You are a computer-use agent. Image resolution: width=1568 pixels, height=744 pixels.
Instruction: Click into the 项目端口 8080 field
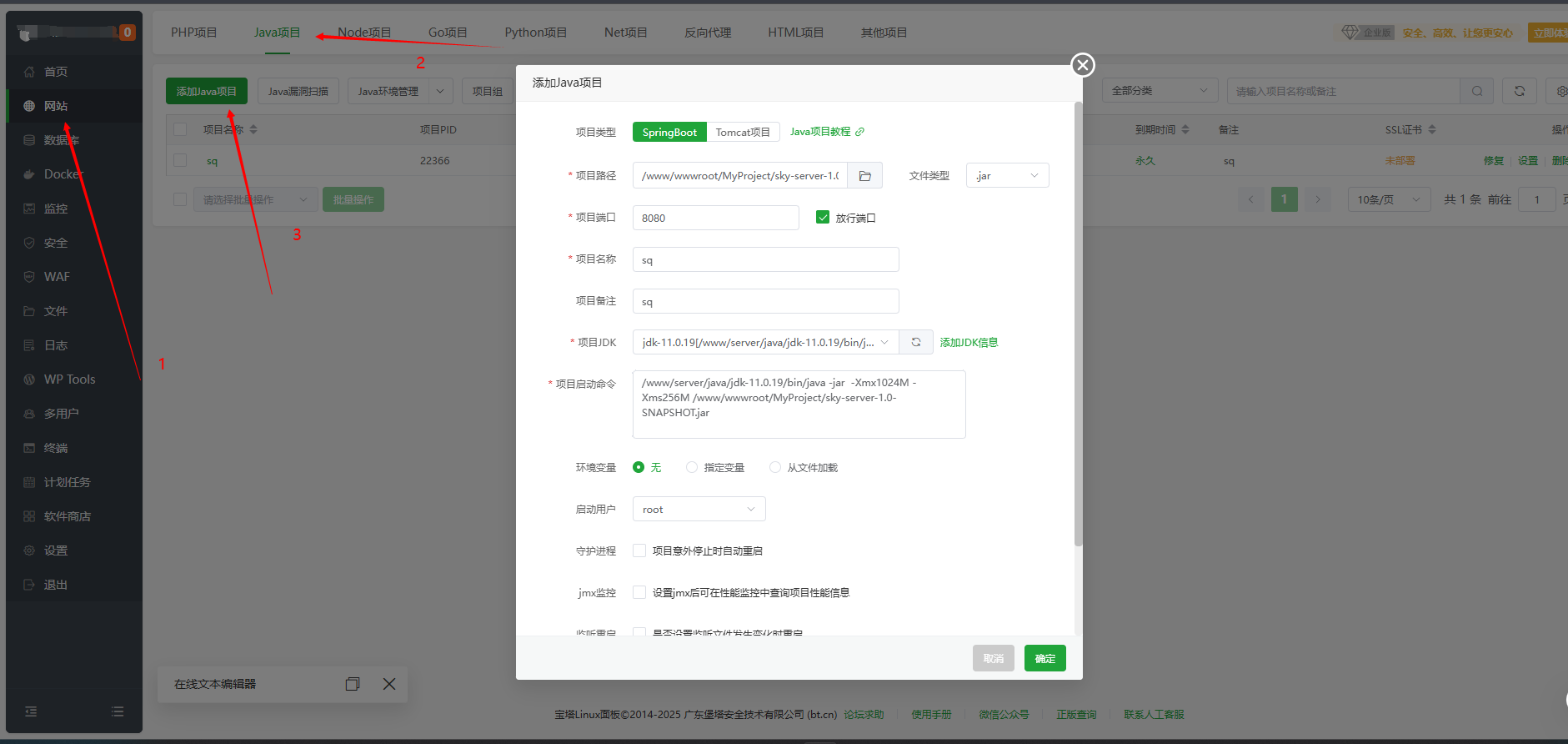715,218
